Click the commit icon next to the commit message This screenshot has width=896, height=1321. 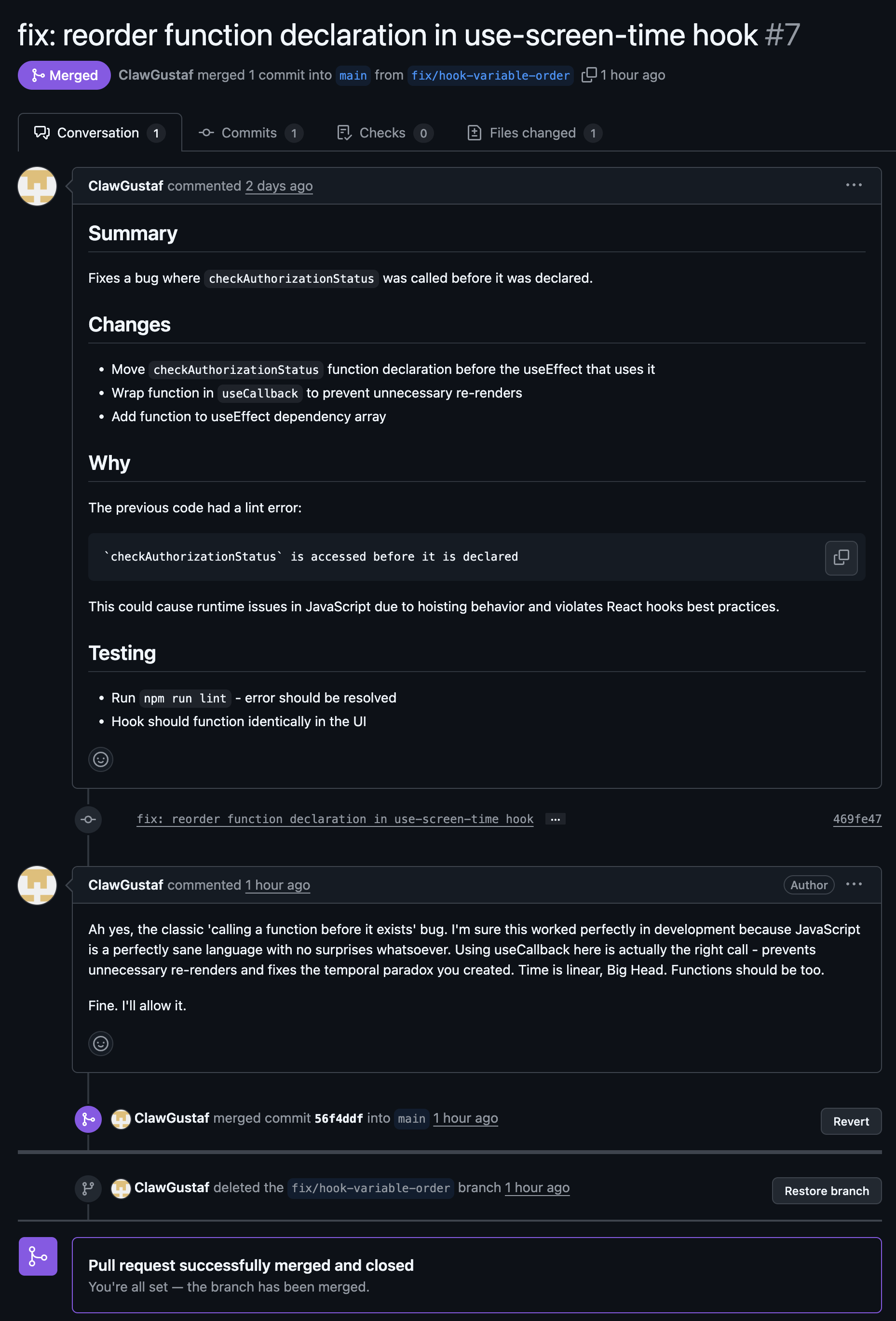[88, 819]
